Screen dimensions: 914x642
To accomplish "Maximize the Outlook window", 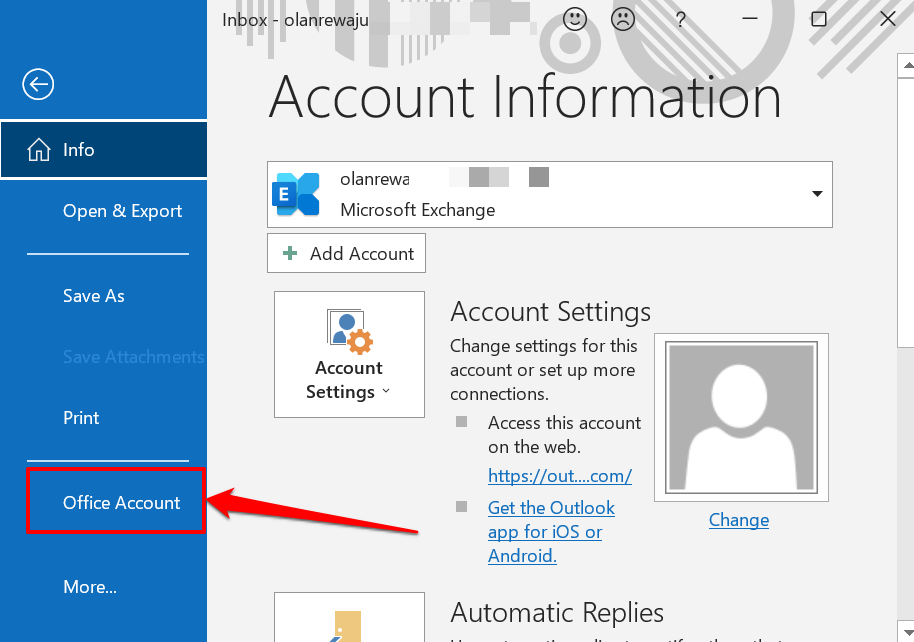I will (818, 19).
